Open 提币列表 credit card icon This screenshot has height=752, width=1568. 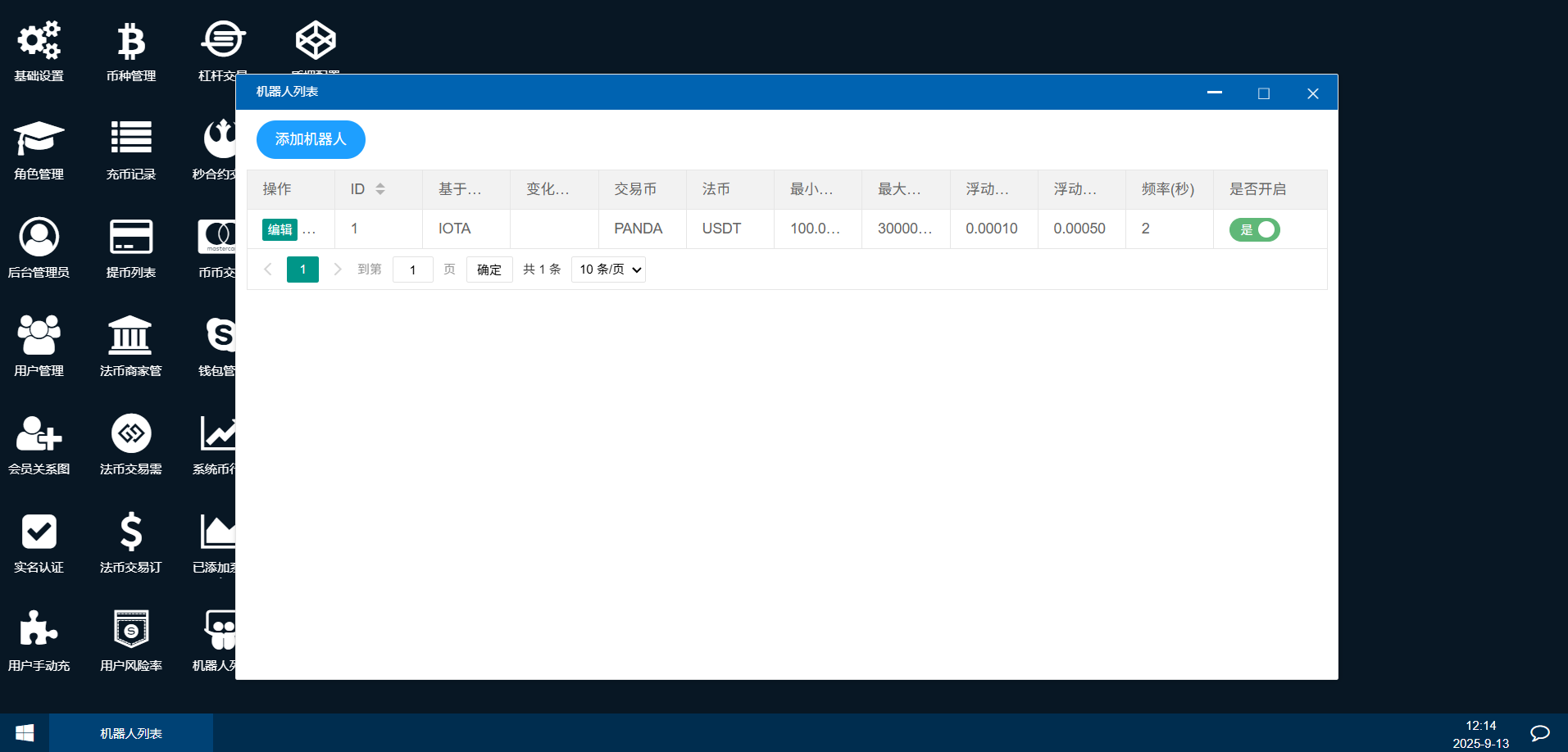point(130,238)
